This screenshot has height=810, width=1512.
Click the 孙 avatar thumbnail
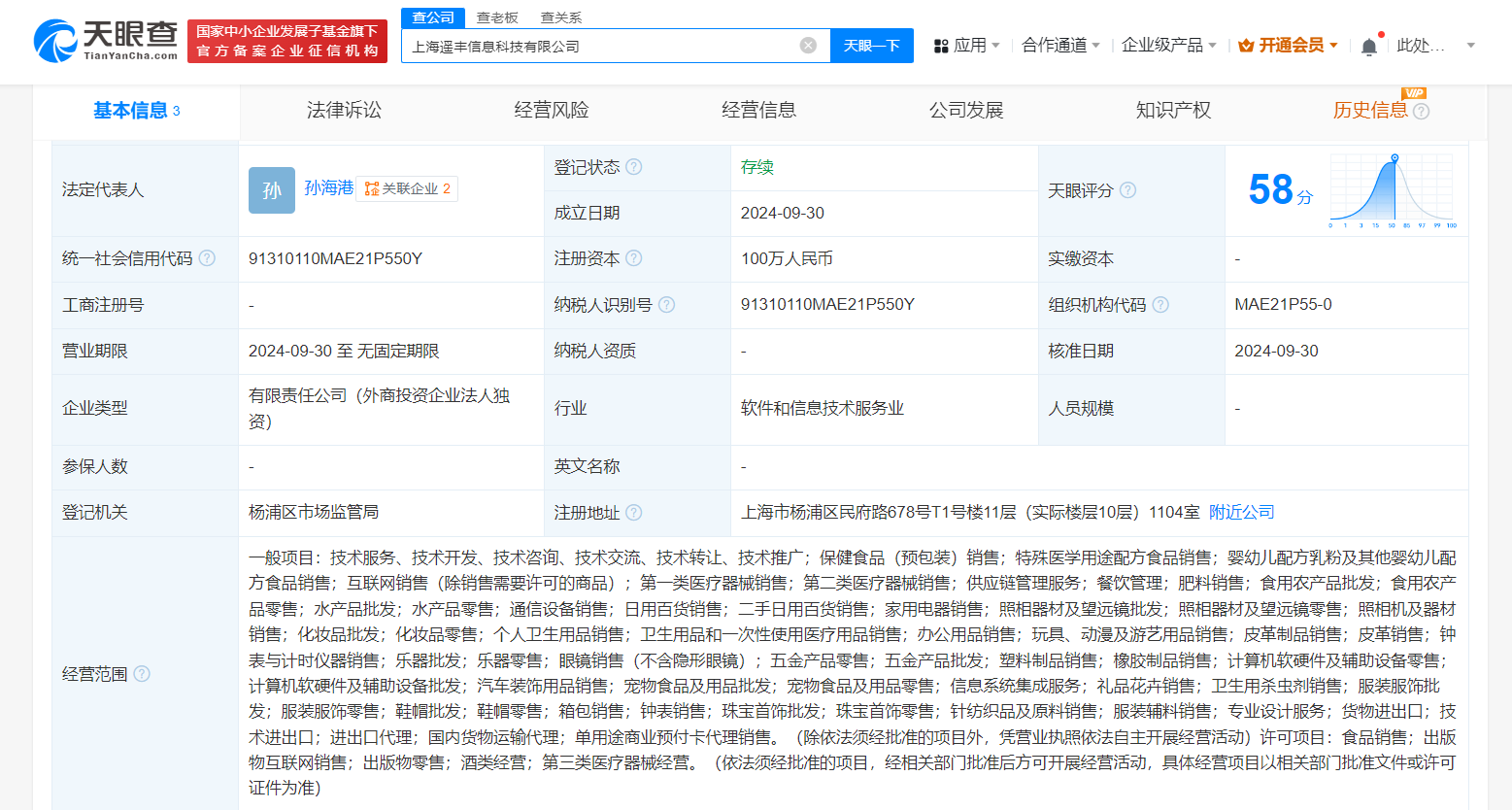271,190
